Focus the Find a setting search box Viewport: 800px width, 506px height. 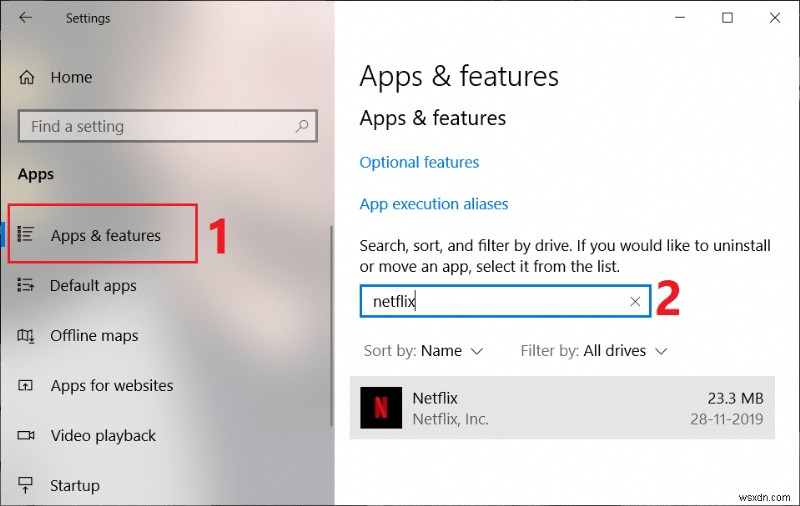(167, 126)
